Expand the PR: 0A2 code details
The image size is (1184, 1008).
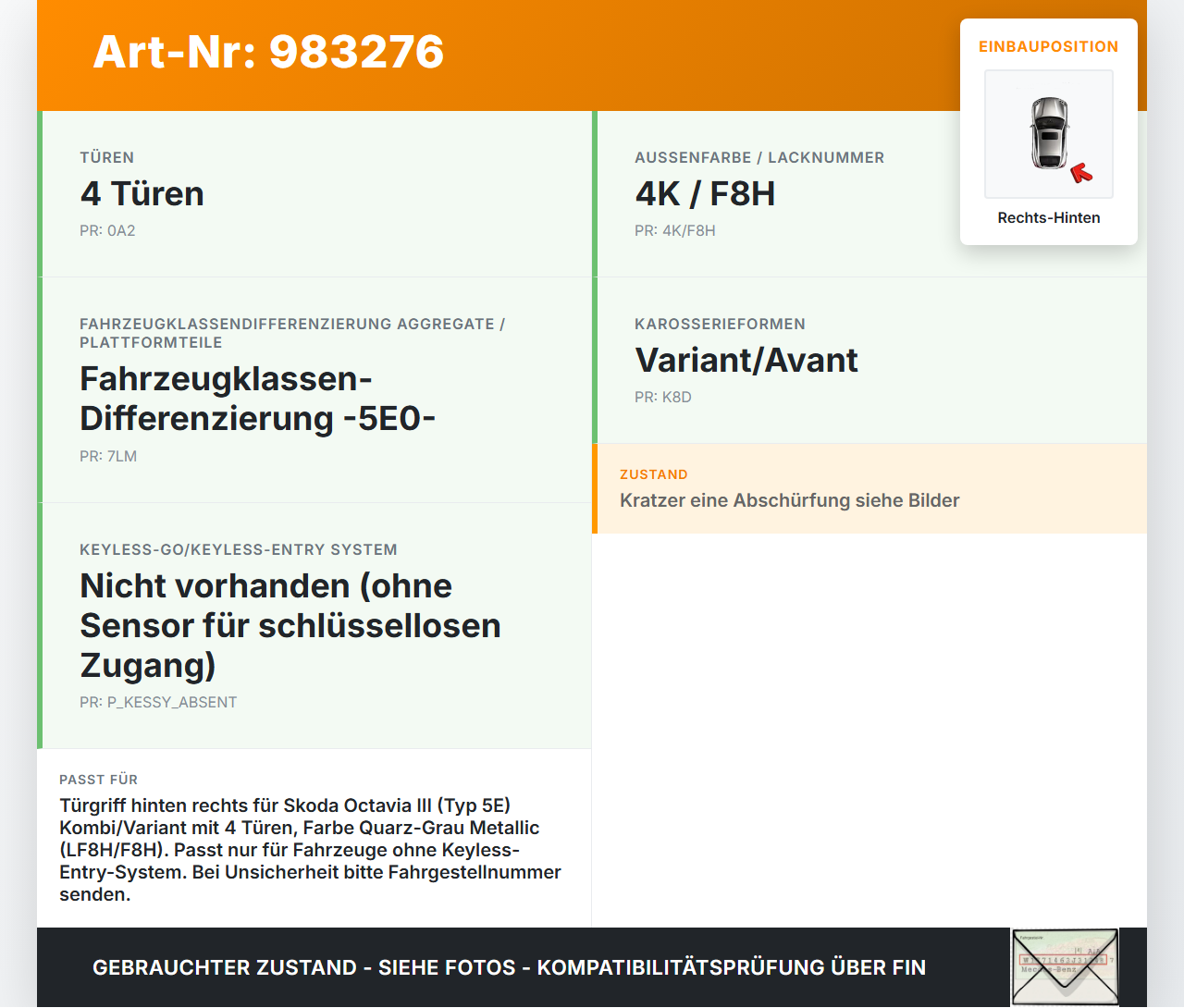pyautogui.click(x=107, y=230)
